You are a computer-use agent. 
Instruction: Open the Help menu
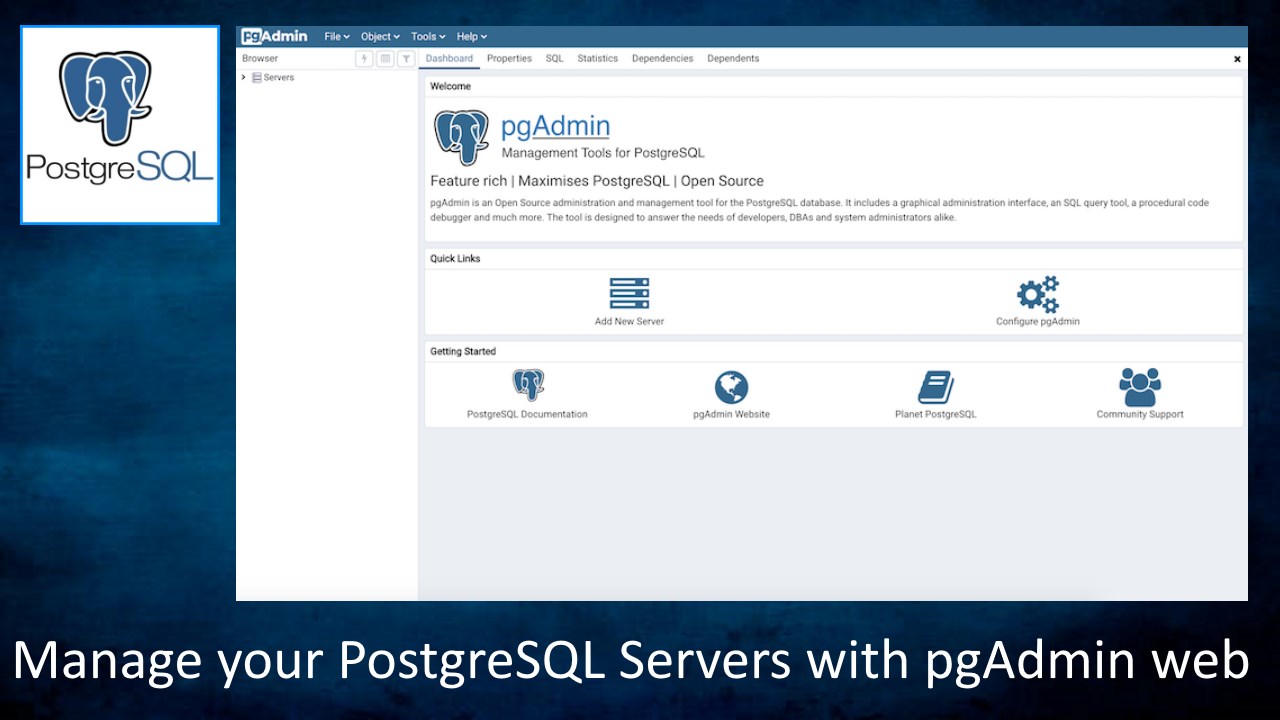pos(472,37)
